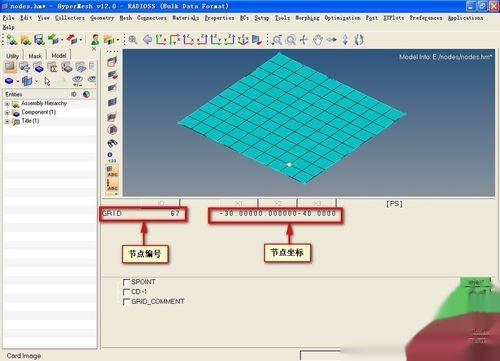Click the node coordinates field

click(276, 214)
